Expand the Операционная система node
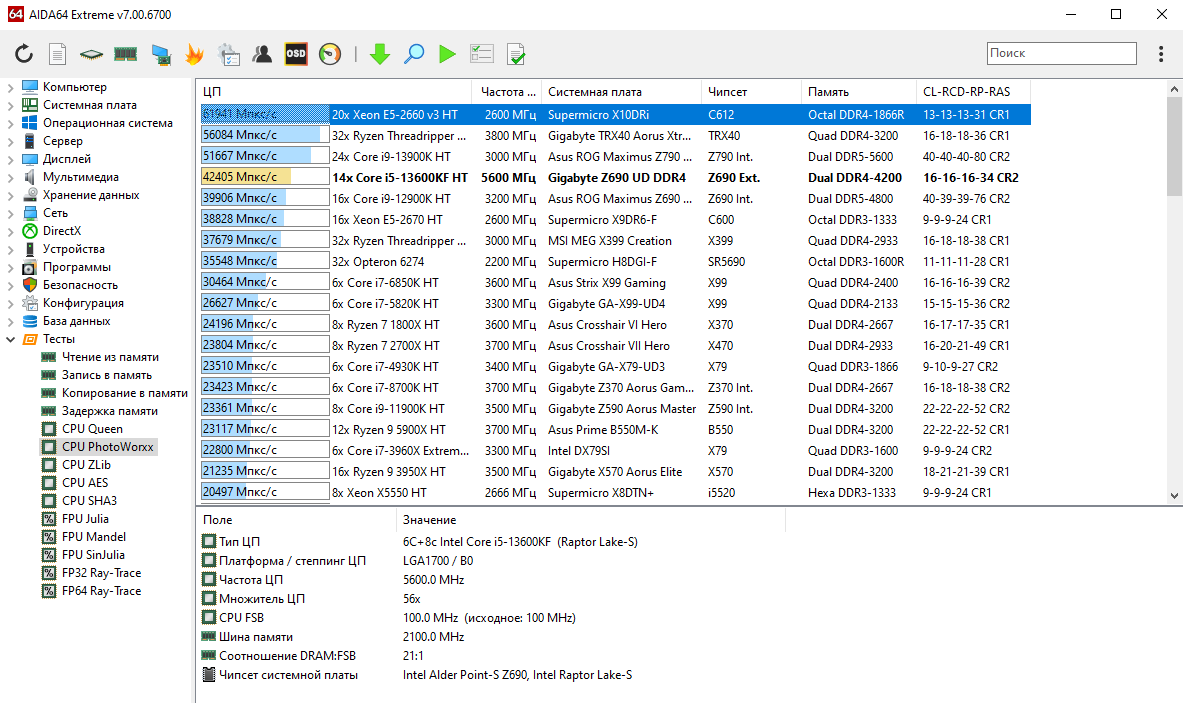The image size is (1183, 703). coord(11,124)
